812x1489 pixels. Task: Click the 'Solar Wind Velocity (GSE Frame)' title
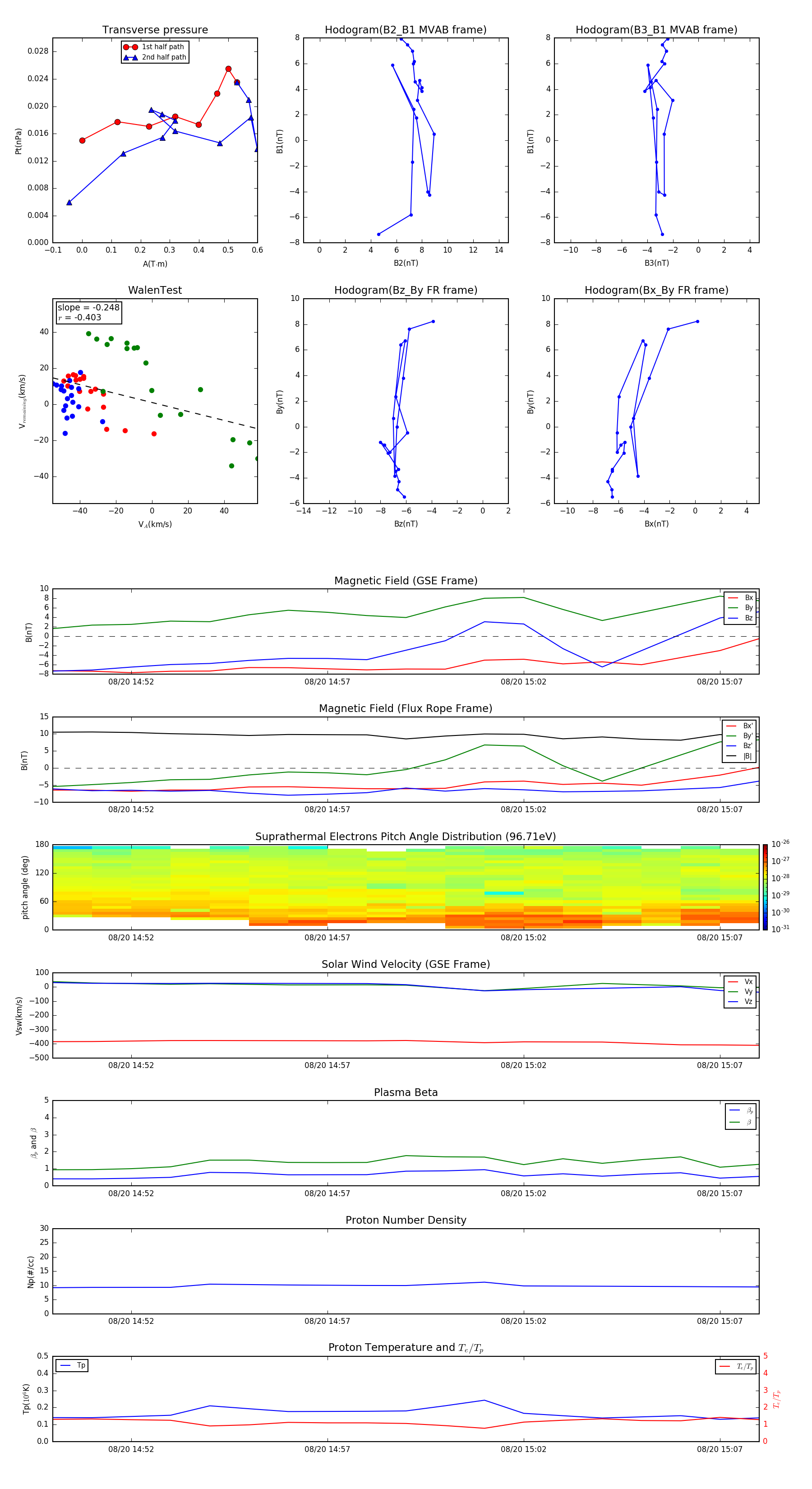click(406, 965)
